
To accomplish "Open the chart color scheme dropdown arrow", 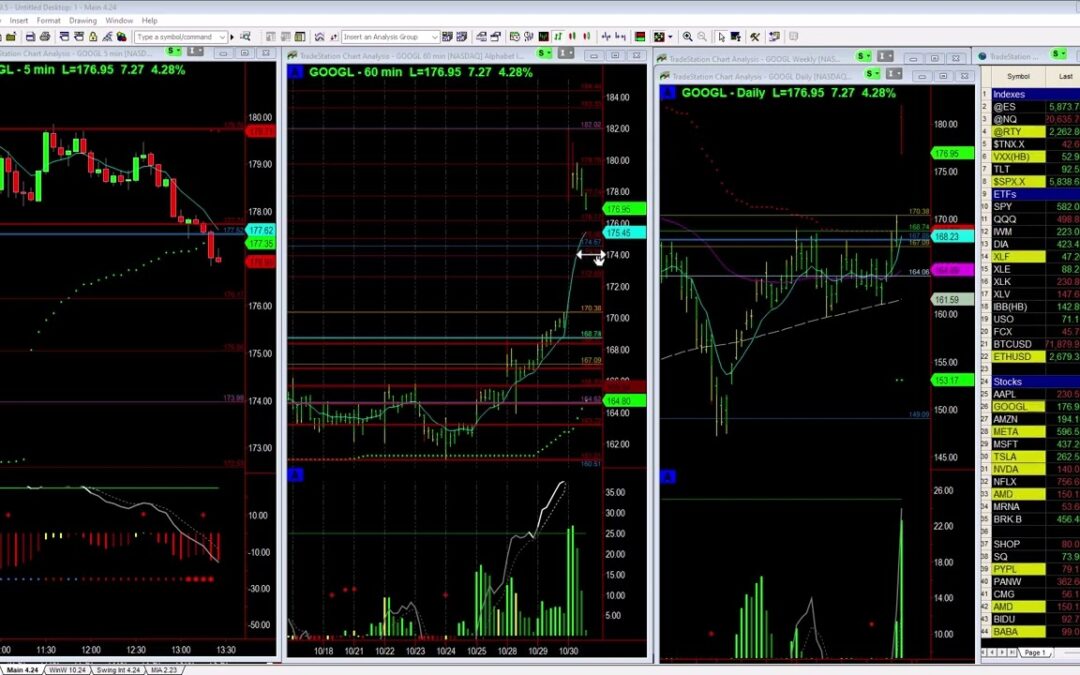I will point(671,37).
